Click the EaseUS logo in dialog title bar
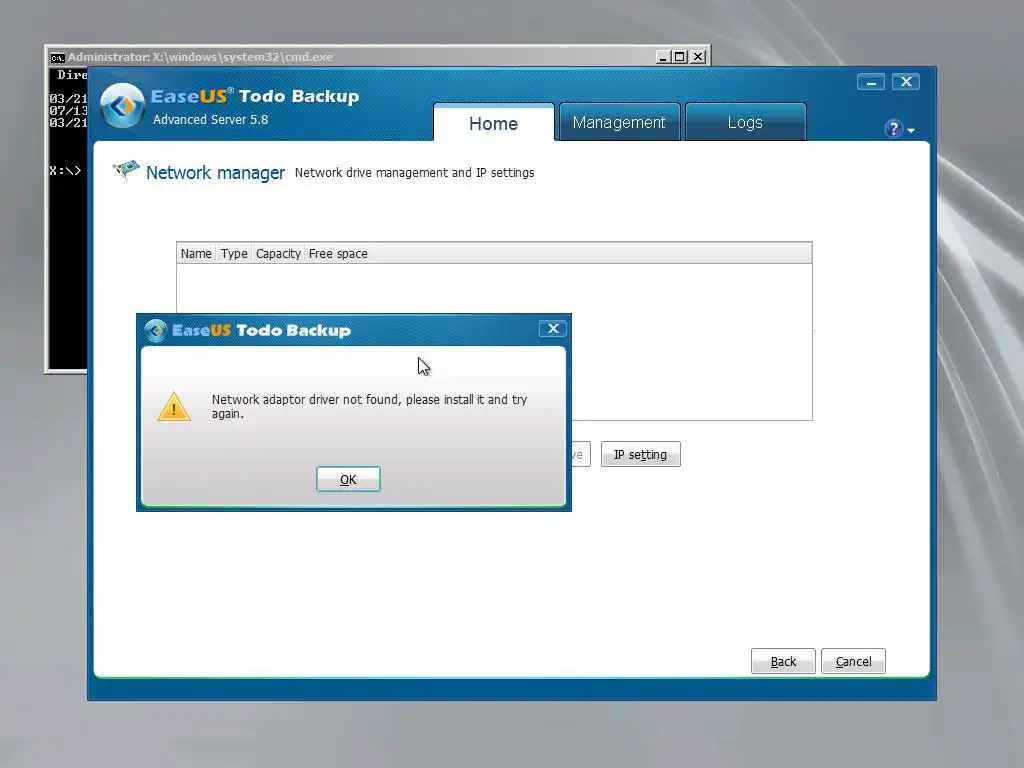 tap(155, 330)
